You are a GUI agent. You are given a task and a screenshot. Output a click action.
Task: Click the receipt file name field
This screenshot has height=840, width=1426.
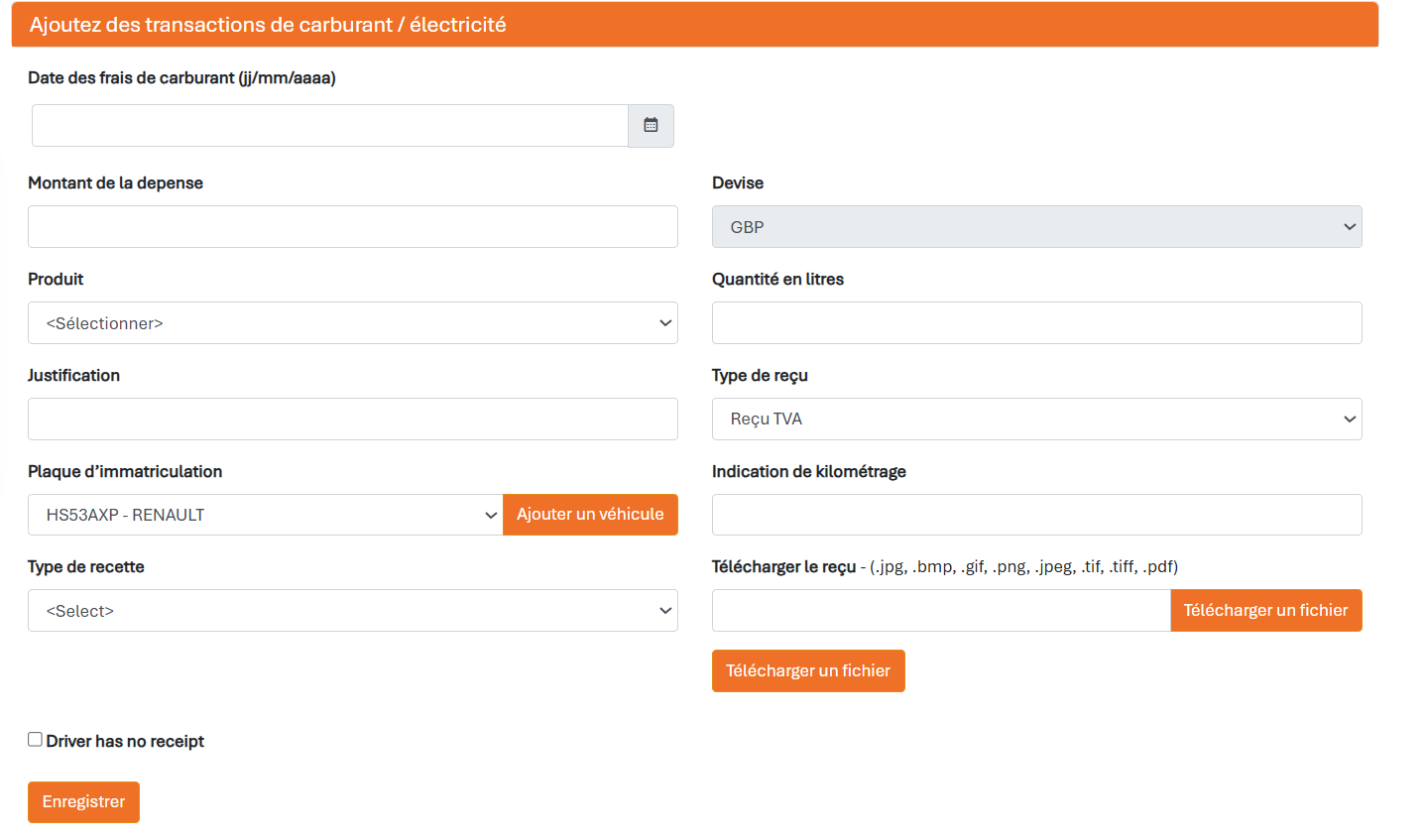(941, 611)
